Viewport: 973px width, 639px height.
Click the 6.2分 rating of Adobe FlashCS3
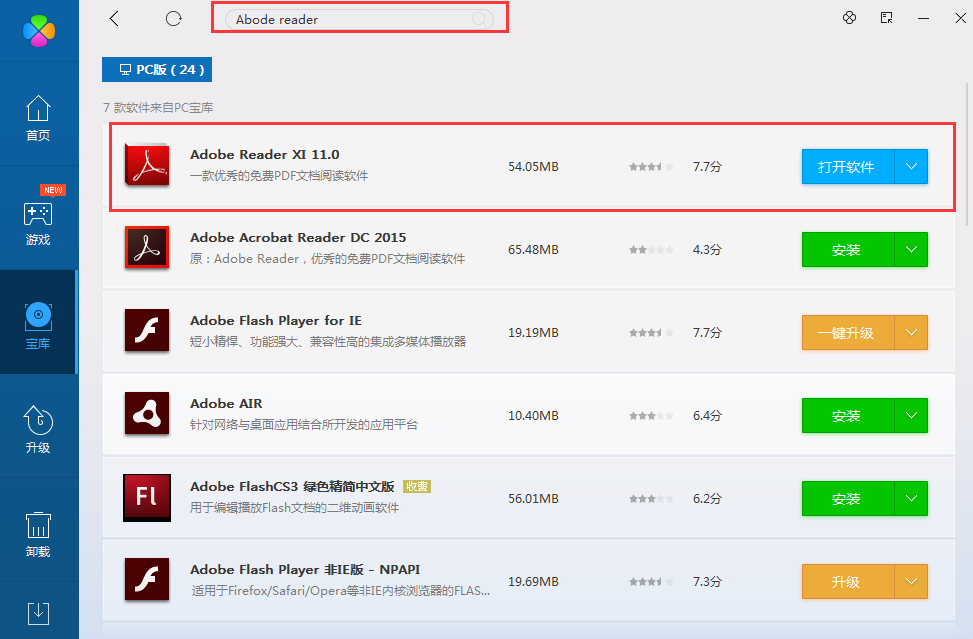pos(707,499)
